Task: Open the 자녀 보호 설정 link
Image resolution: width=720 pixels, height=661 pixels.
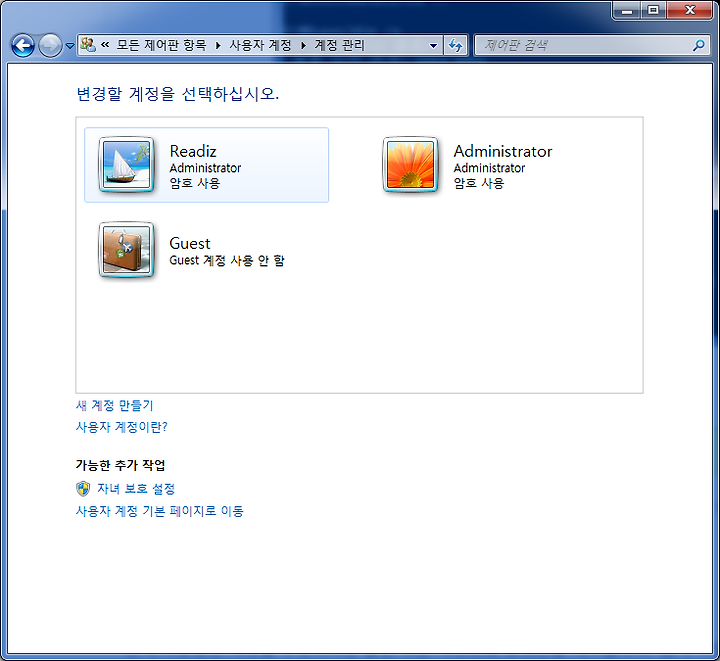Action: click(x=136, y=489)
